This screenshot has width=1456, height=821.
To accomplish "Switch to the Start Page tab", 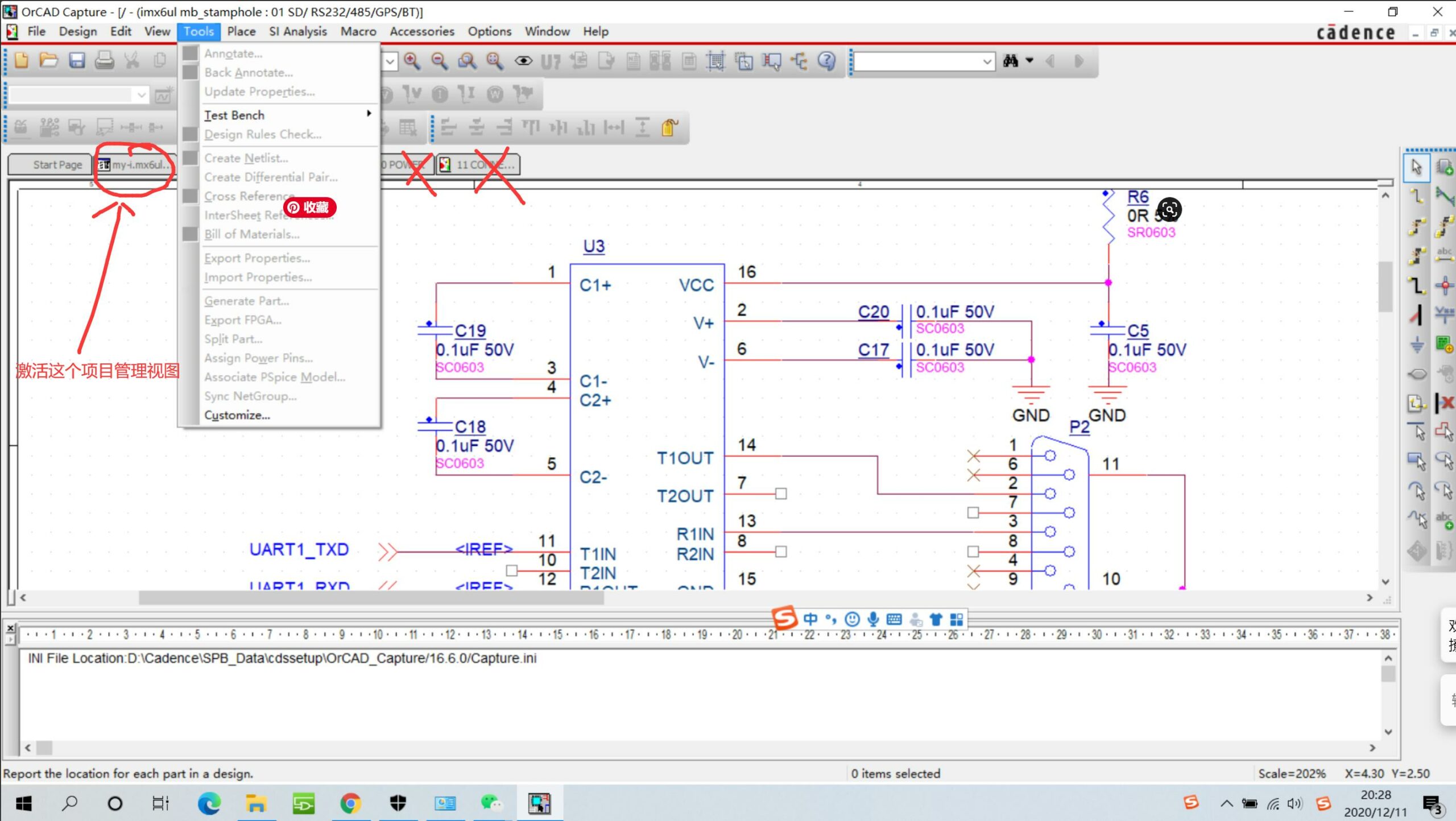I will (x=57, y=165).
